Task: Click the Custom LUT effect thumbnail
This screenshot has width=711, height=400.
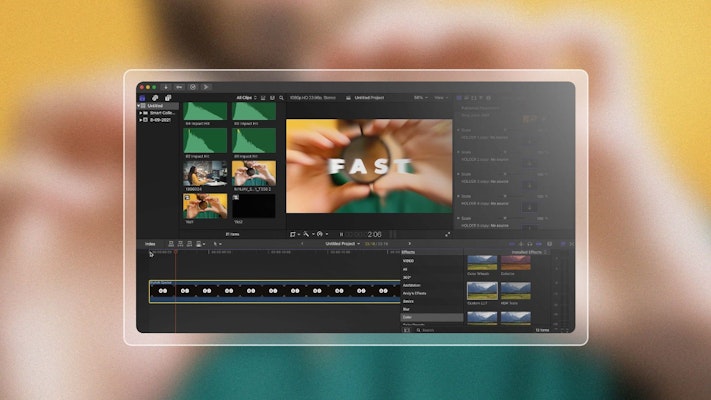Action: point(481,290)
